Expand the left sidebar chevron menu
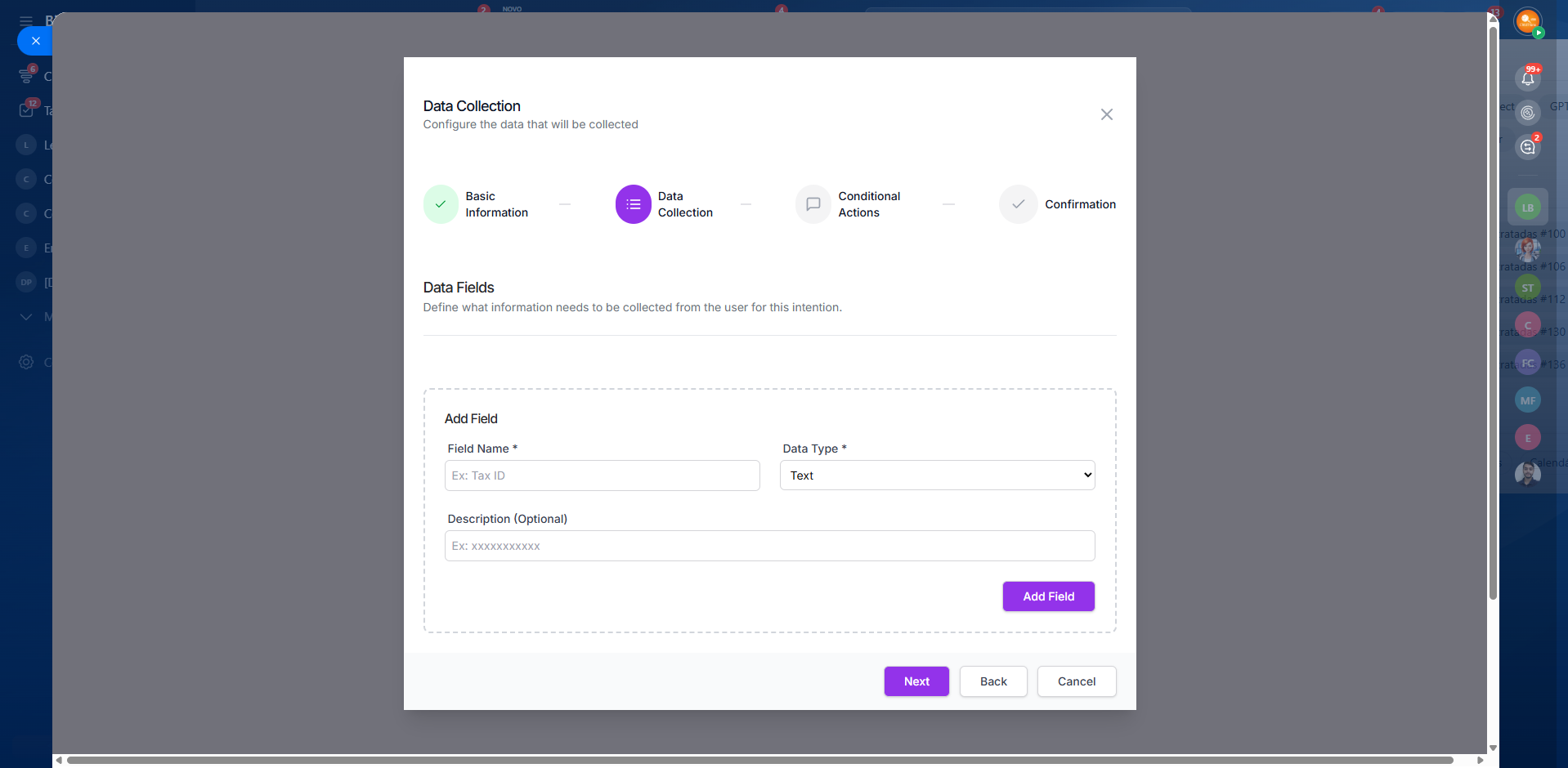 pyautogui.click(x=26, y=317)
